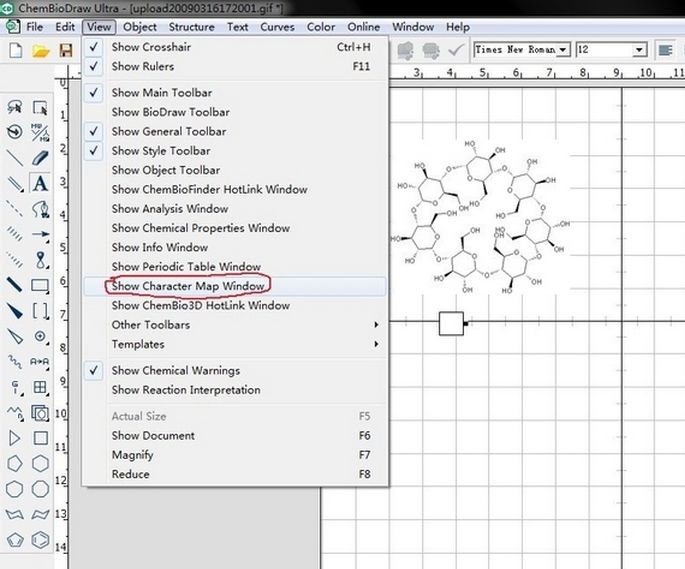Uncheck Show Chemical Warnings
The width and height of the screenshot is (685, 569).
(x=235, y=371)
